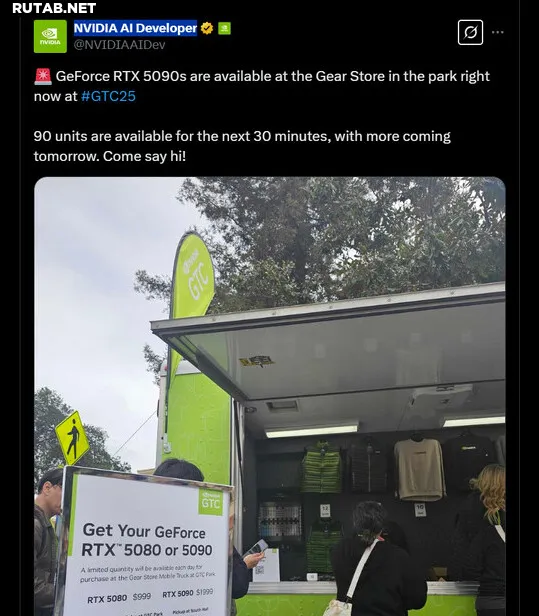Click the RTX 5080 $999 price
The width and height of the screenshot is (539, 616).
tap(119, 598)
